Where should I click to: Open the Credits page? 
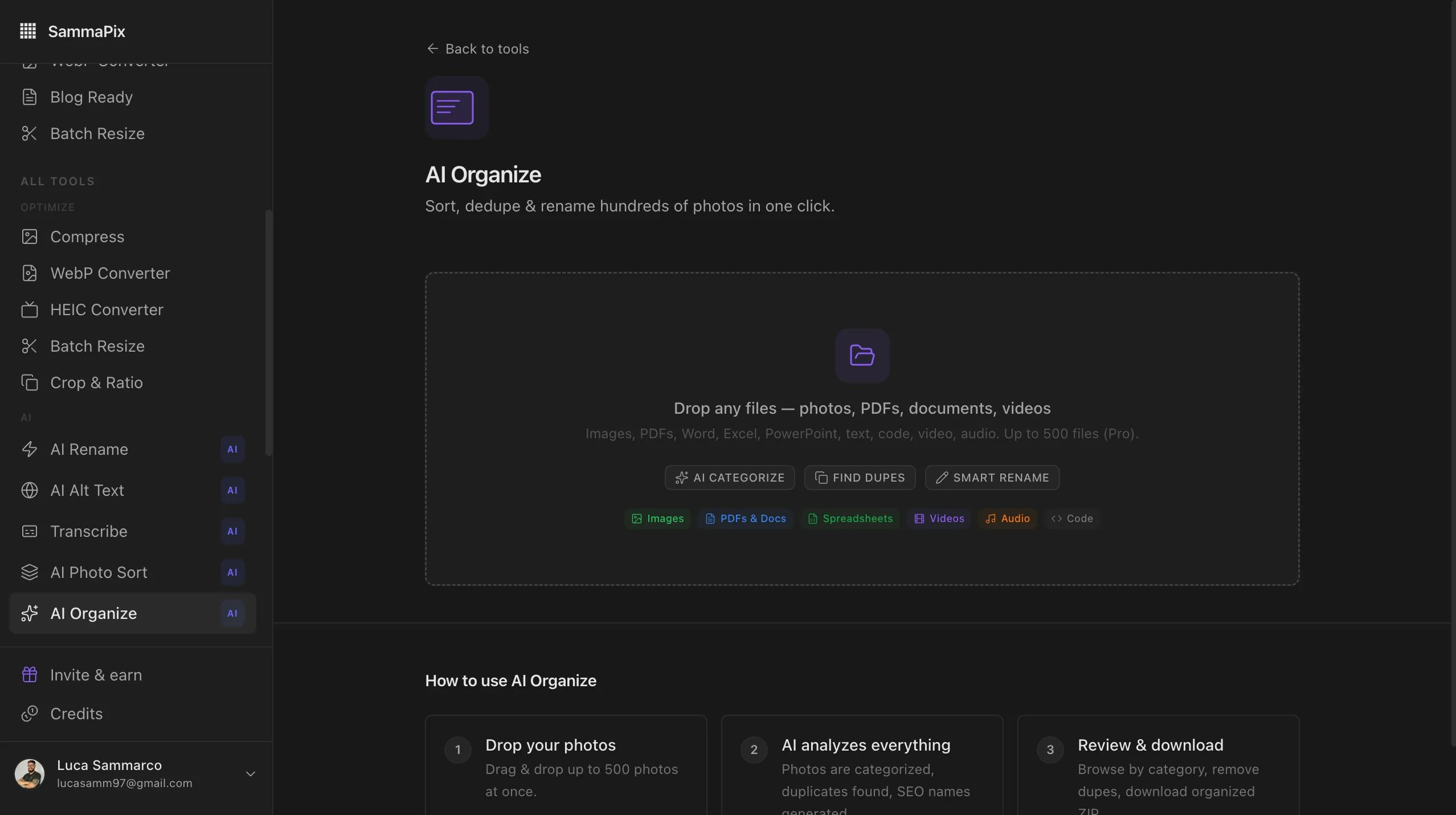pos(76,714)
